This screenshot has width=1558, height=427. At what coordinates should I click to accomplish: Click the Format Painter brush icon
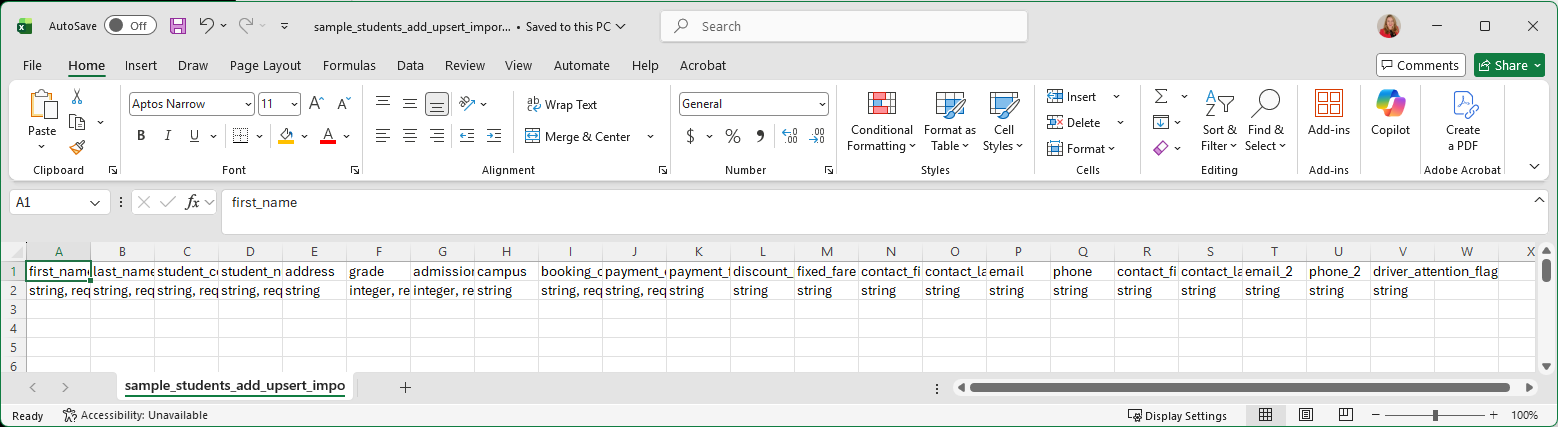click(77, 147)
